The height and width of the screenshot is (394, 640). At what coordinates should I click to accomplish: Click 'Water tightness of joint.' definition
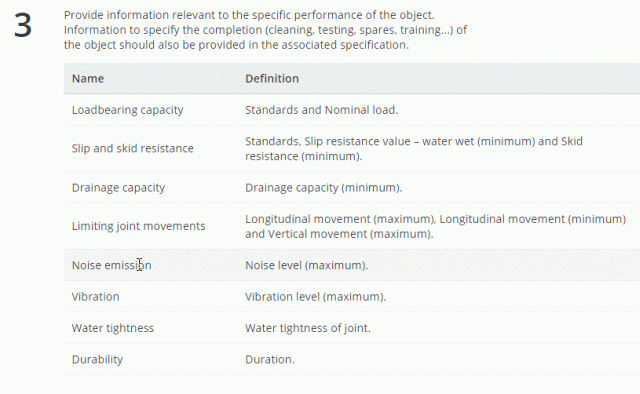pyautogui.click(x=308, y=328)
